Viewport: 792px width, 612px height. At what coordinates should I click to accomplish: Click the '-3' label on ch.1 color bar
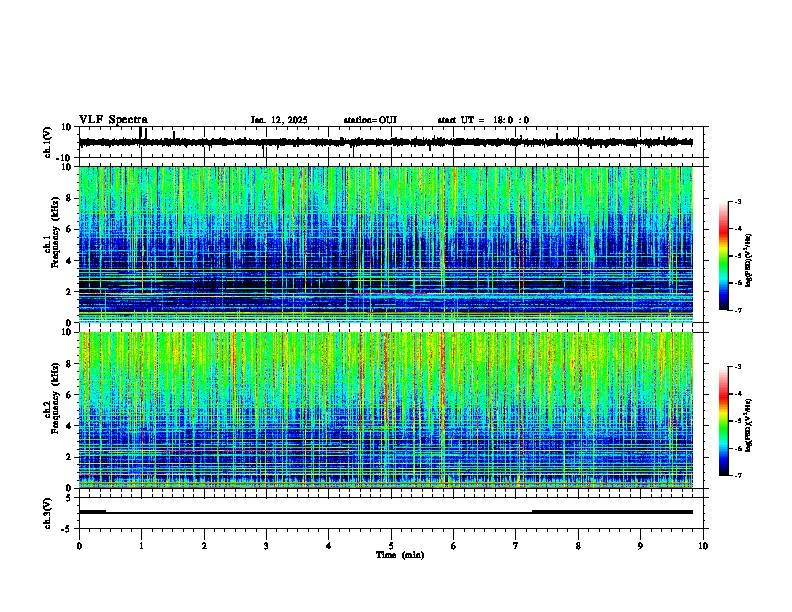click(738, 201)
